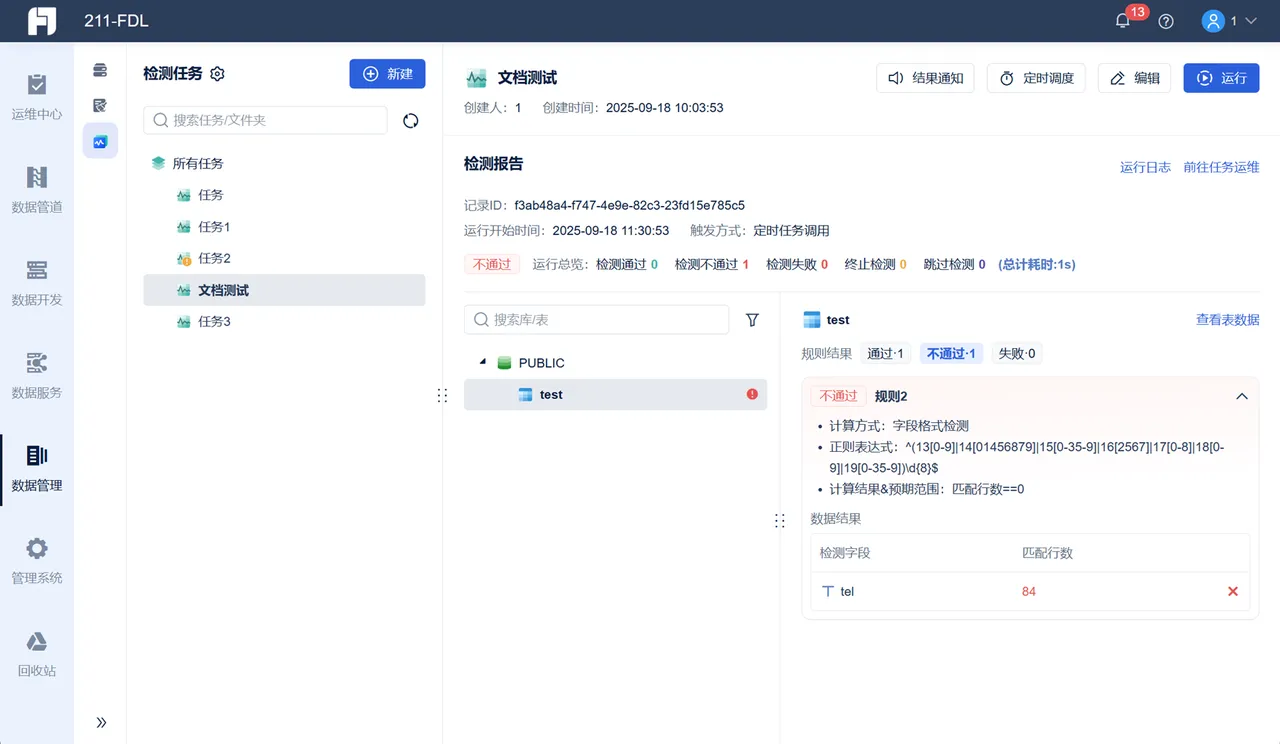Open the 前往任务运维 link
Viewport: 1280px width, 744px height.
[1221, 167]
